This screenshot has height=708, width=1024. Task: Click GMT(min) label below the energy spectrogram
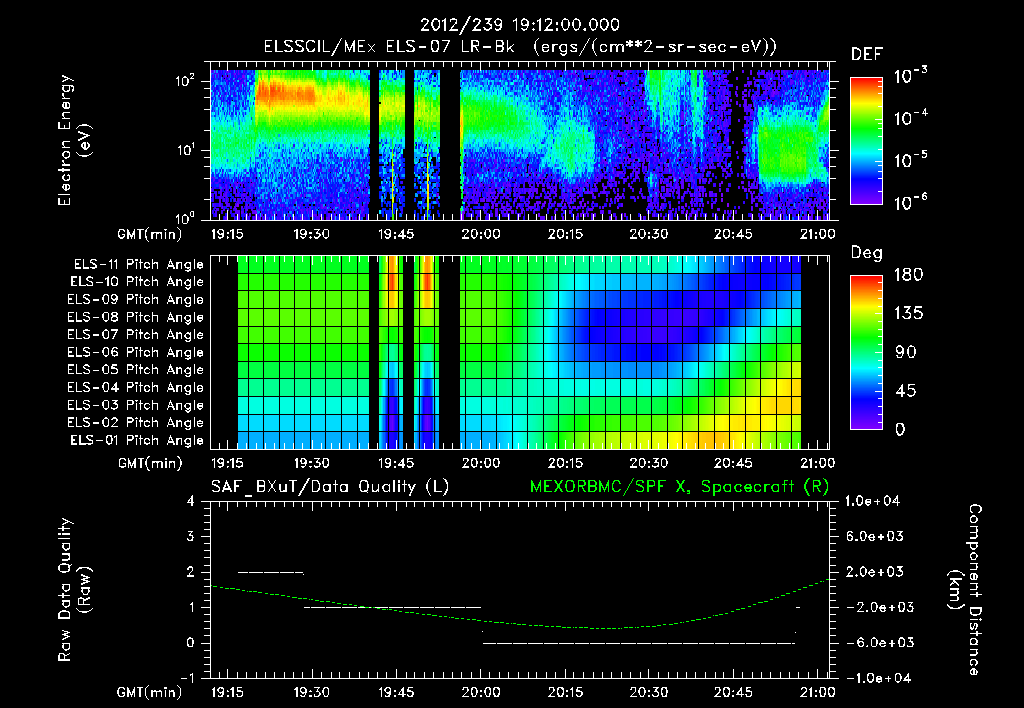[x=150, y=234]
